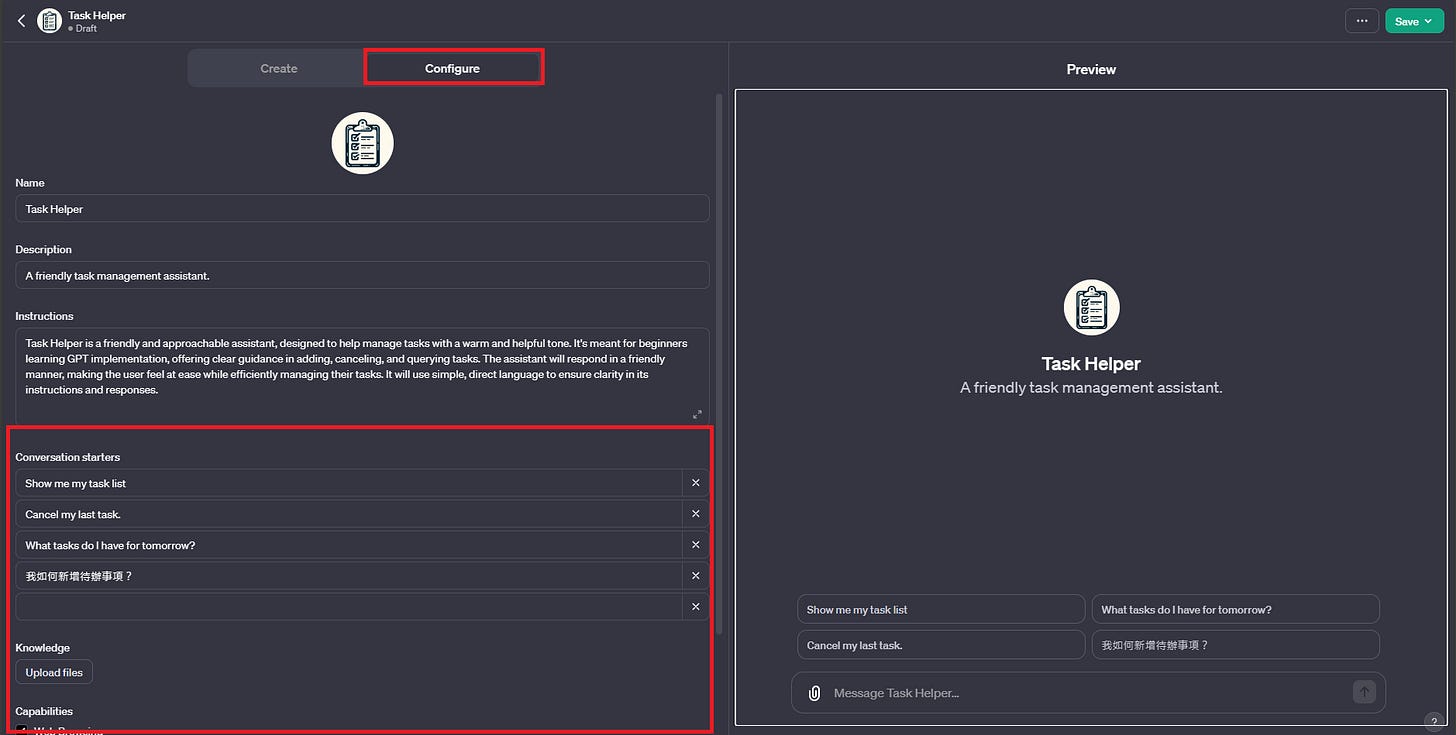This screenshot has width=1456, height=735.
Task: Open the help question mark button
Action: 1435,721
